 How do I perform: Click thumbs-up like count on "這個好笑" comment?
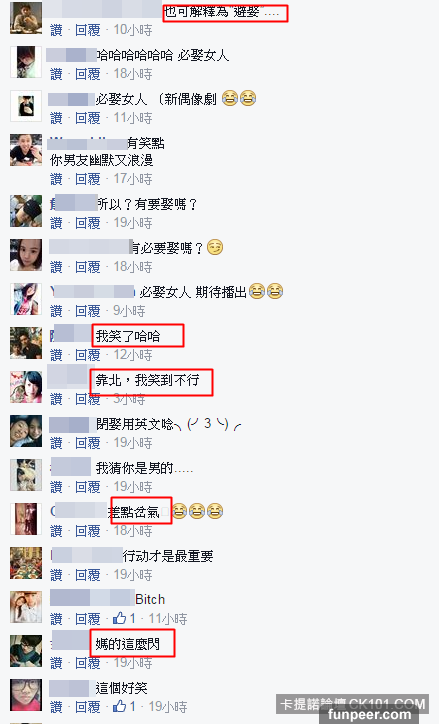coord(125,706)
